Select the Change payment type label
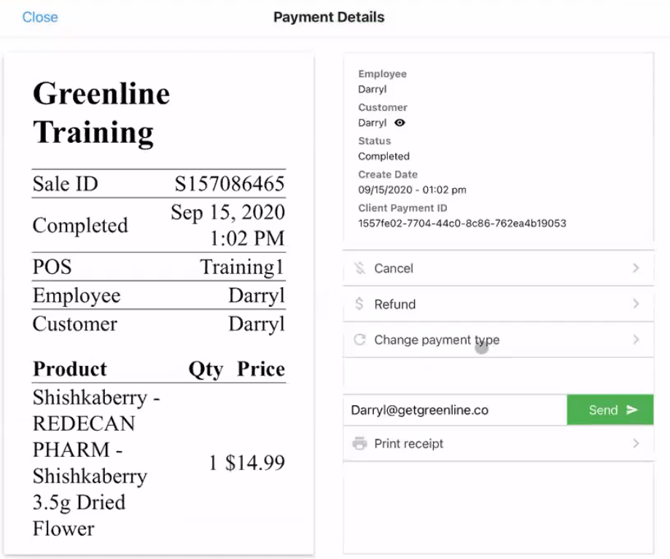 point(436,340)
